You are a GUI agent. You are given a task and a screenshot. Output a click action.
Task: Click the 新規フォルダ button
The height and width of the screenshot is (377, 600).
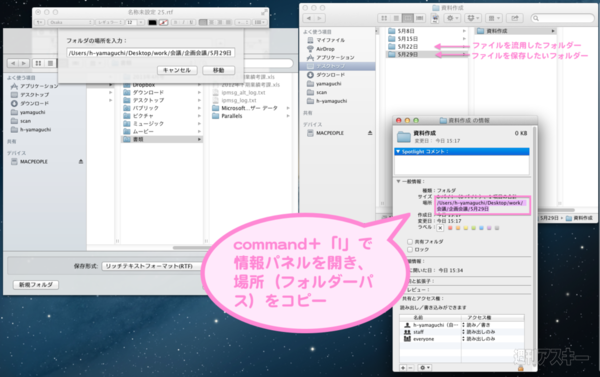[x=36, y=285]
